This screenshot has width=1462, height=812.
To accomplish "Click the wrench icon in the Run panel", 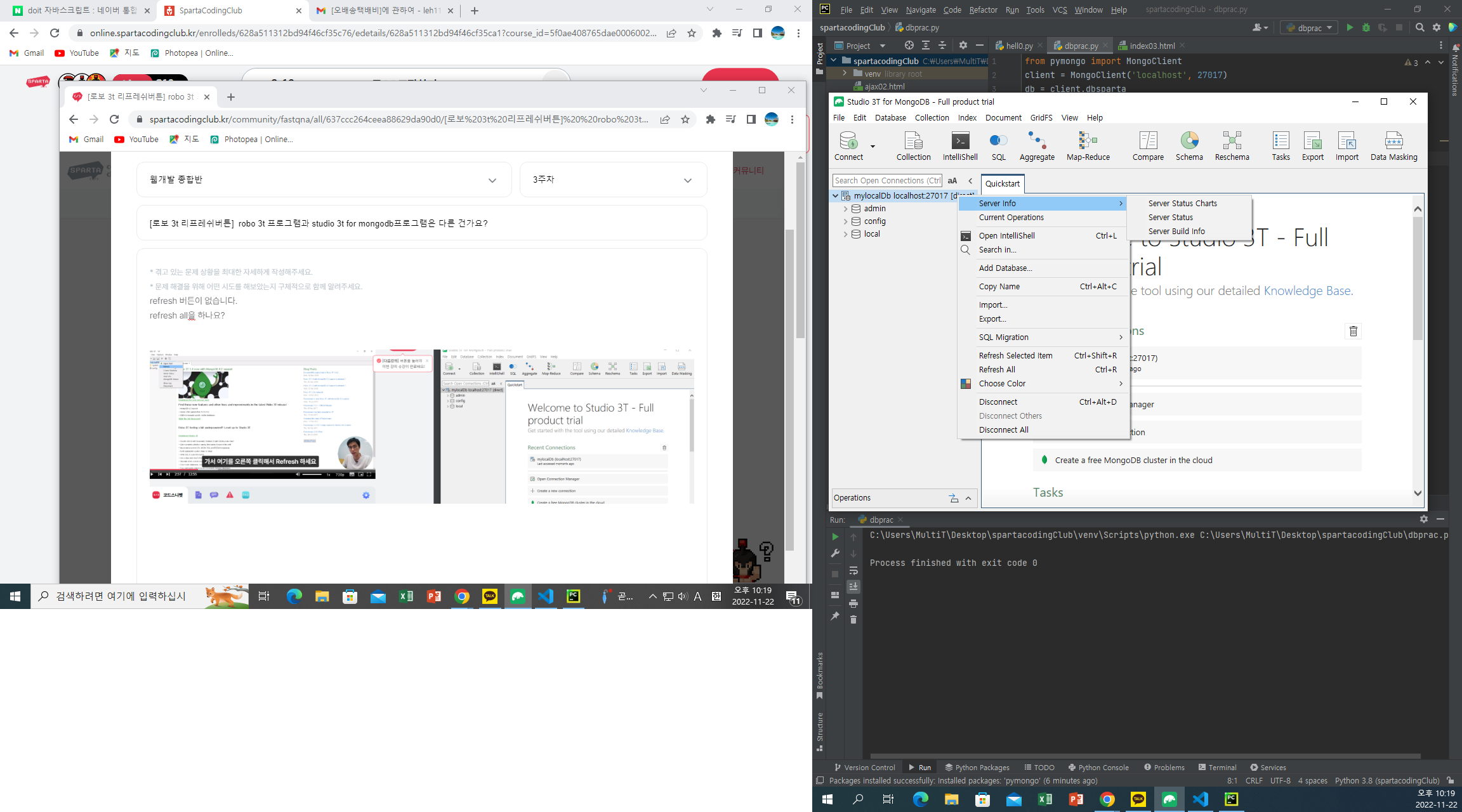I will [835, 553].
